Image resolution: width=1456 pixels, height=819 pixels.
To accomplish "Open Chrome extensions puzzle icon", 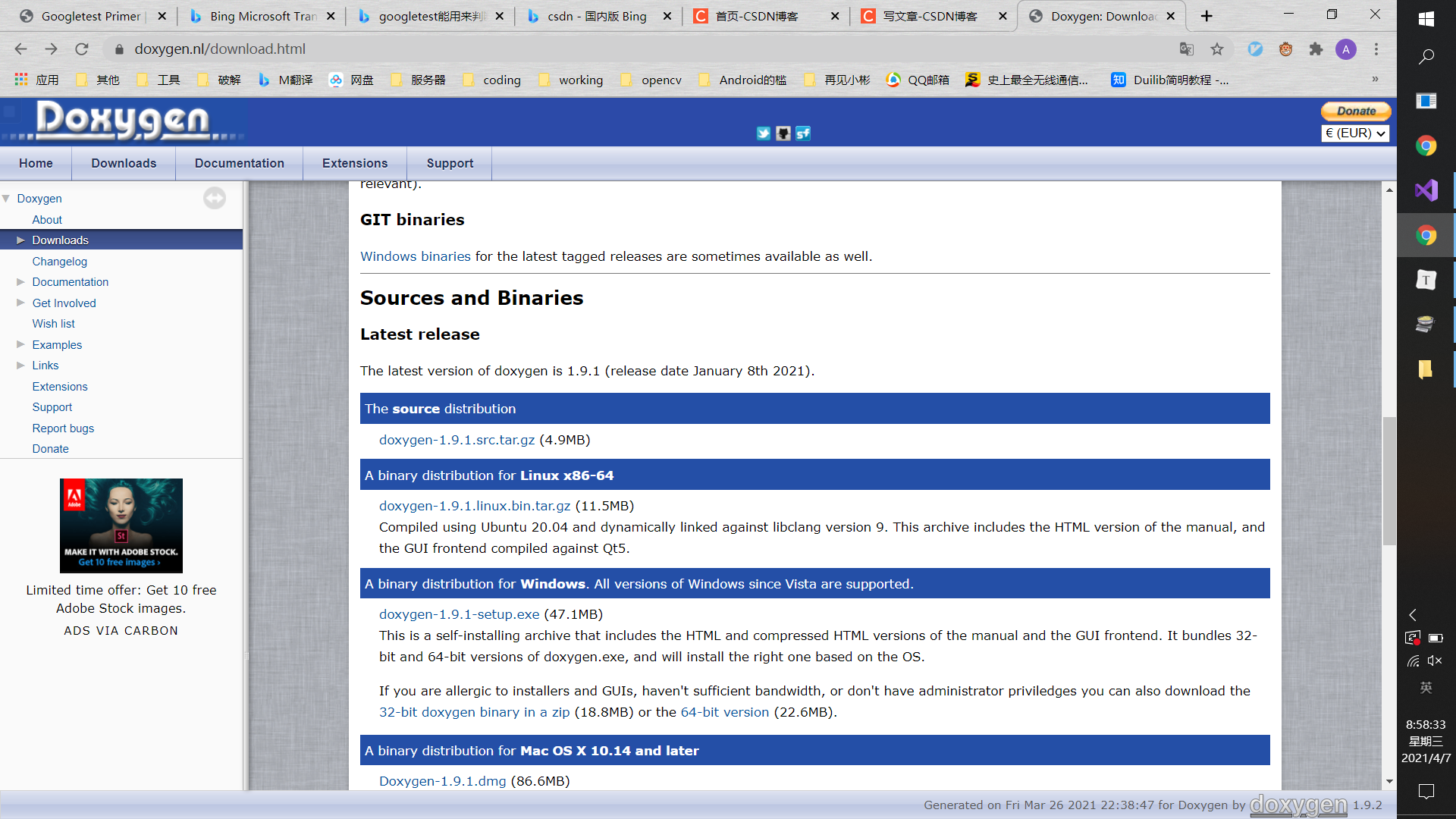I will [1316, 49].
